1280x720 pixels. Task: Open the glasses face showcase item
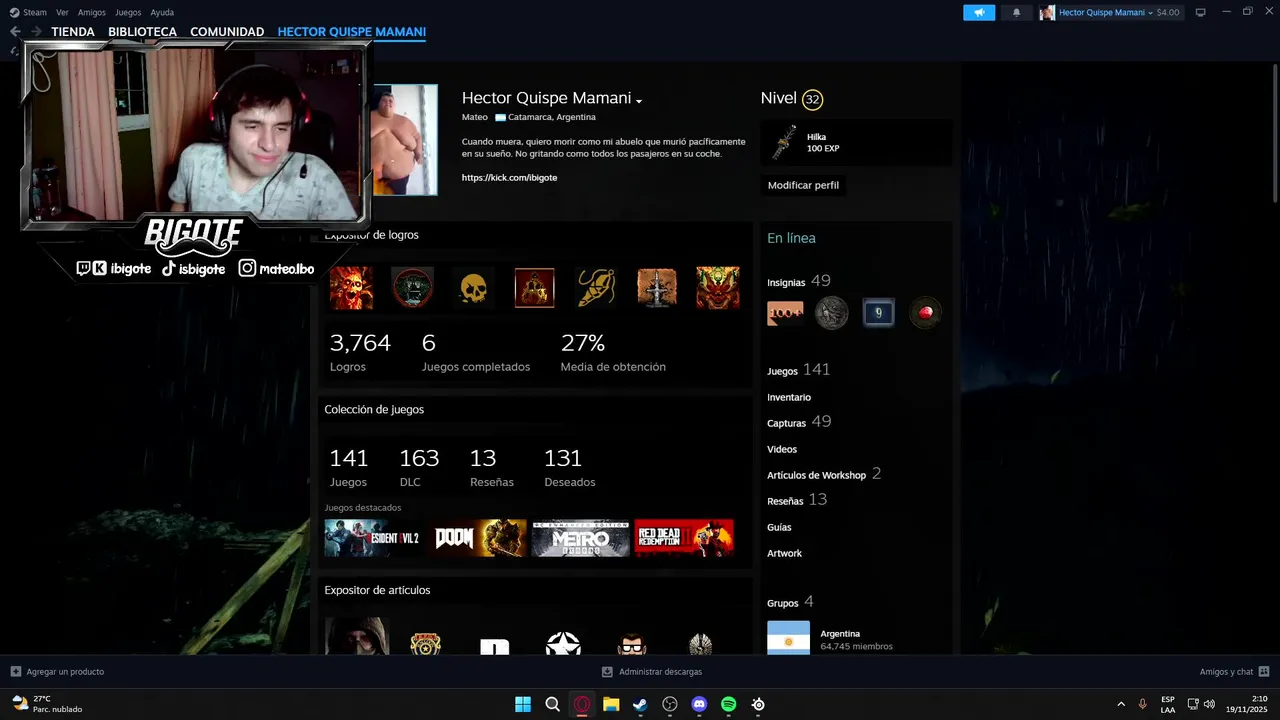632,643
